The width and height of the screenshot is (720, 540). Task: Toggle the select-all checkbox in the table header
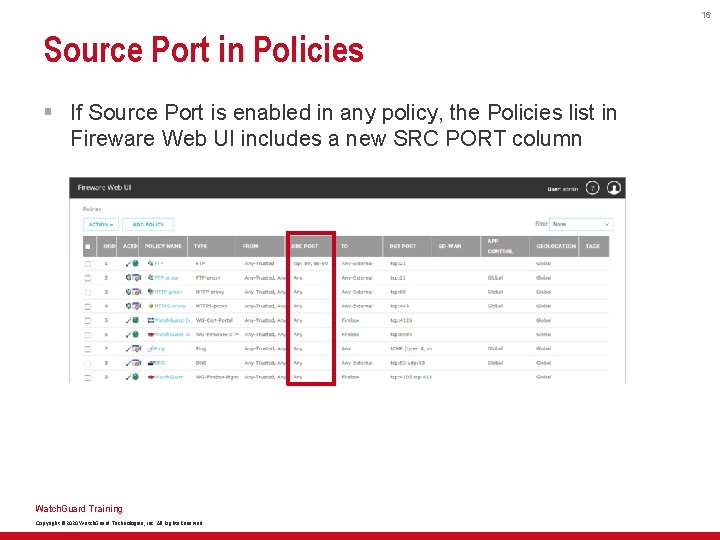point(88,247)
